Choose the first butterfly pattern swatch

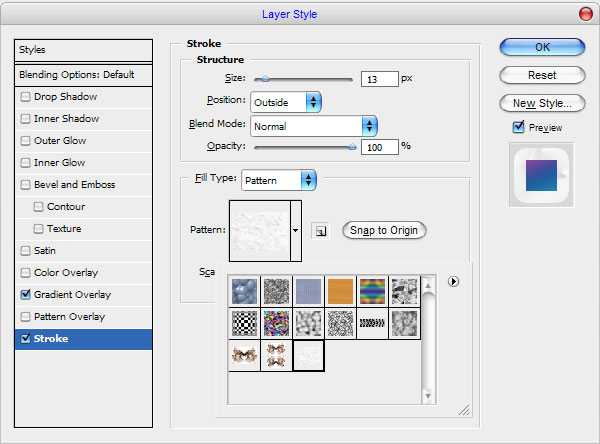pos(244,354)
